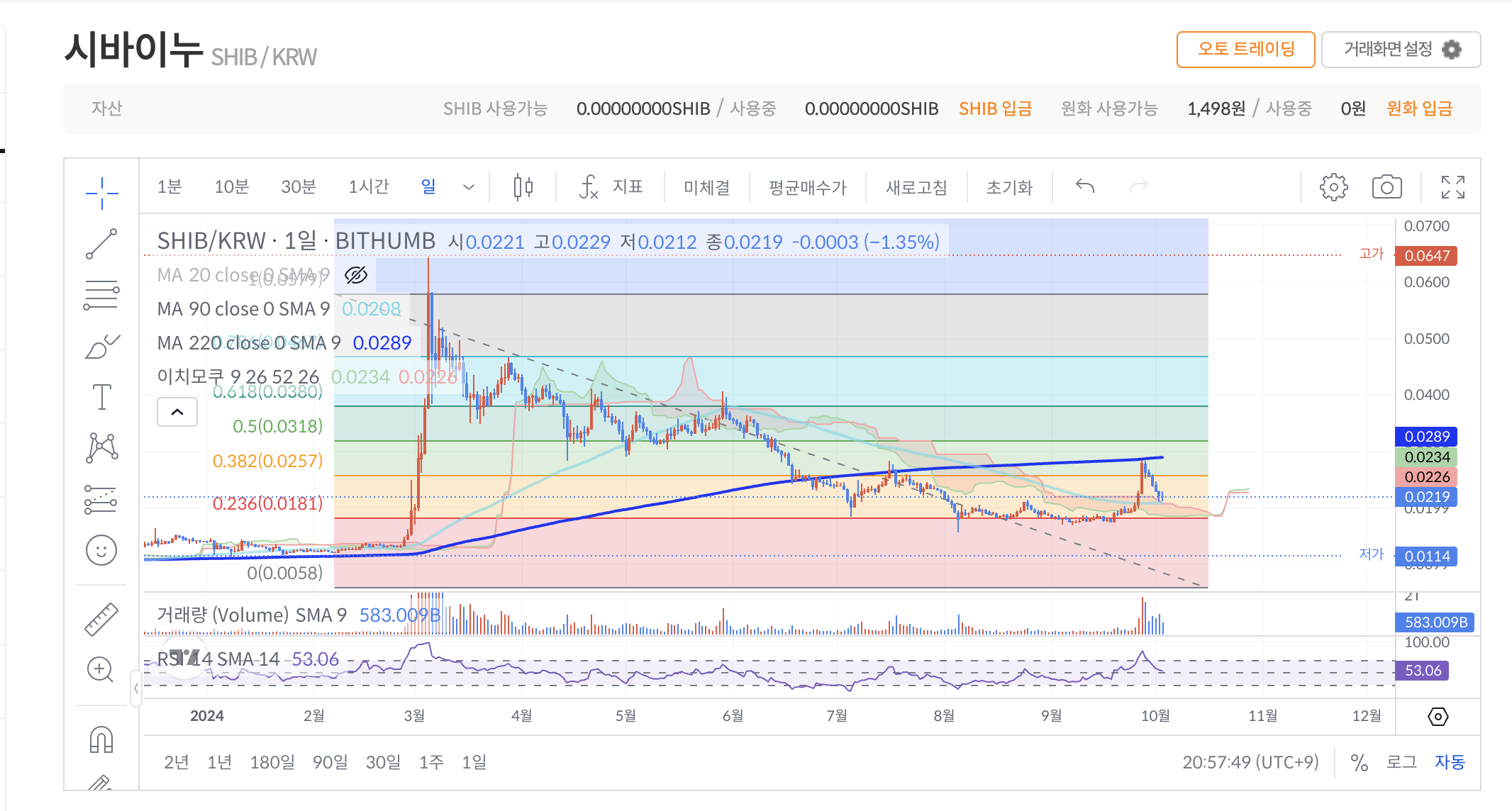Choose the text annotation tool
The image size is (1512, 811).
pyautogui.click(x=101, y=397)
